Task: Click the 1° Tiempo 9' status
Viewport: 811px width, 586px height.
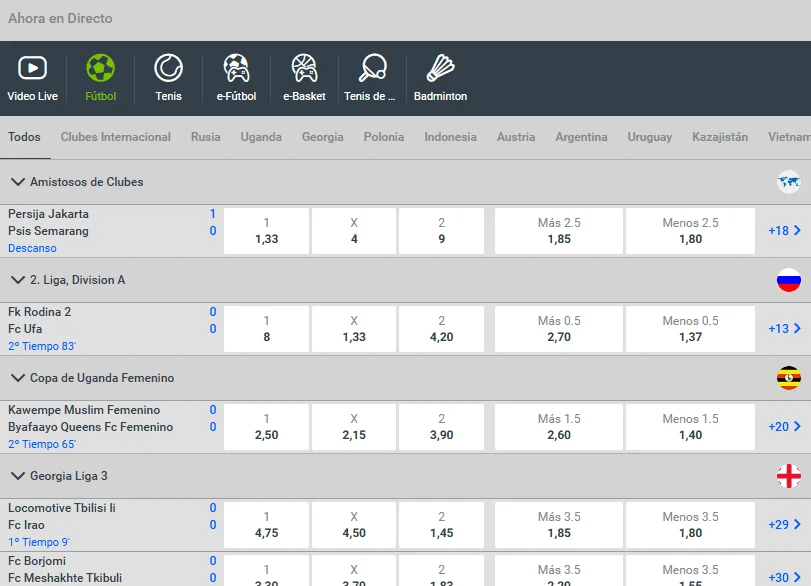Action: (39, 542)
